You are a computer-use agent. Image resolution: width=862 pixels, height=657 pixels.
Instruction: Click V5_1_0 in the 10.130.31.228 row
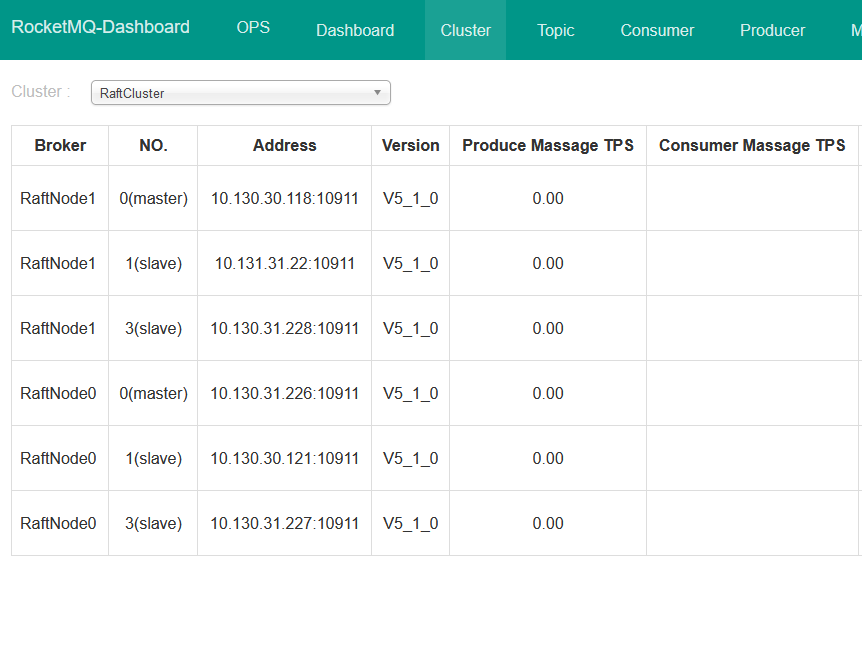pyautogui.click(x=411, y=328)
